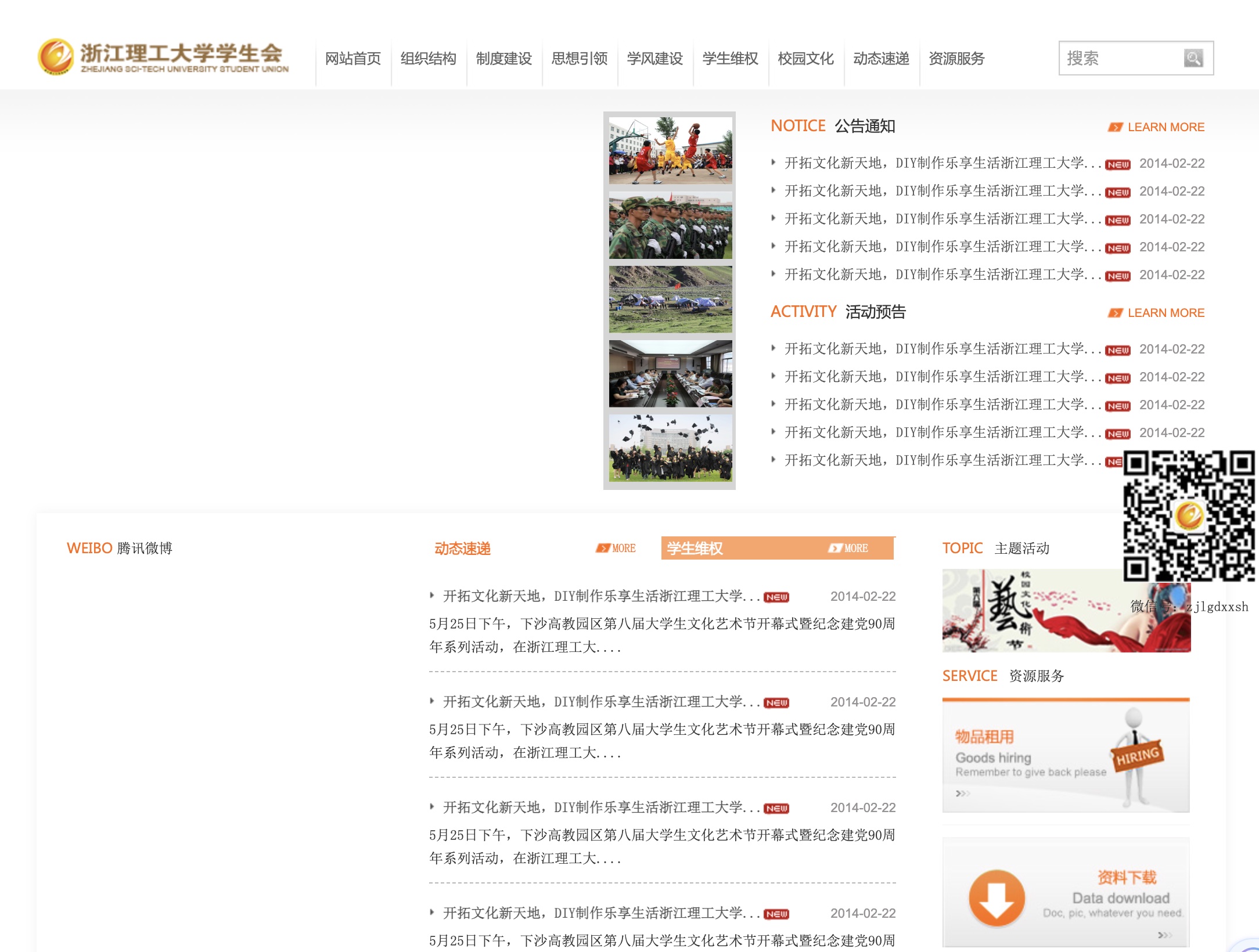Viewport: 1259px width, 952px height.
Task: Switch to the orange 学生维权 tab
Action: tap(695, 549)
